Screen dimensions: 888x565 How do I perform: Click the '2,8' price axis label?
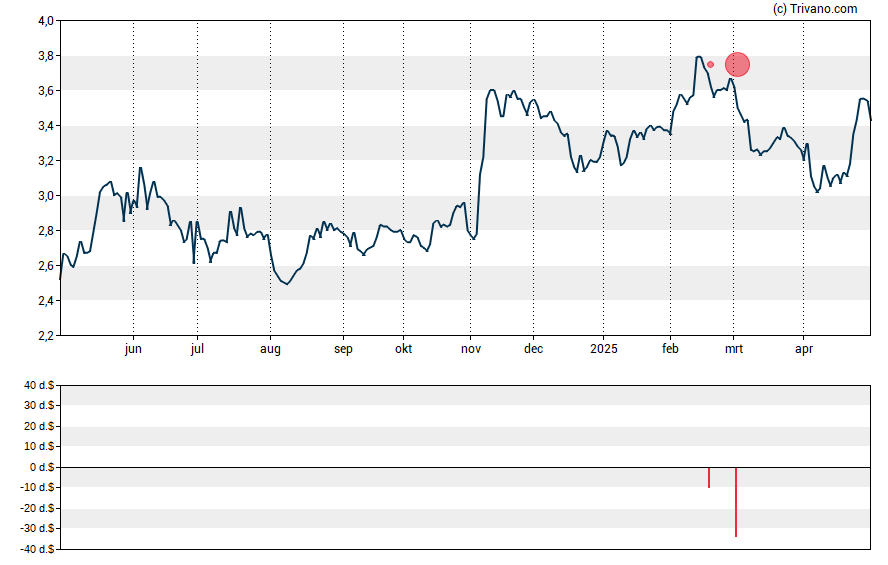click(46, 230)
